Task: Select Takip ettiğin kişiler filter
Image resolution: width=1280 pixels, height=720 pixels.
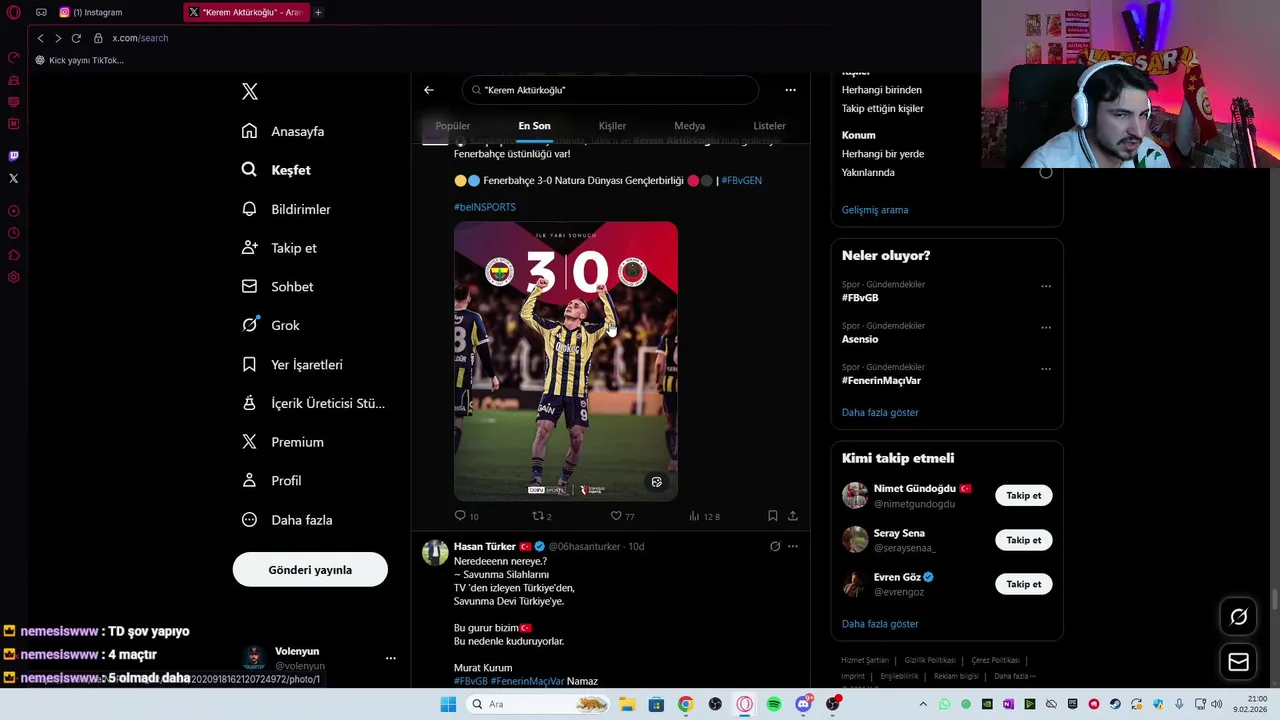Action: 883,108
